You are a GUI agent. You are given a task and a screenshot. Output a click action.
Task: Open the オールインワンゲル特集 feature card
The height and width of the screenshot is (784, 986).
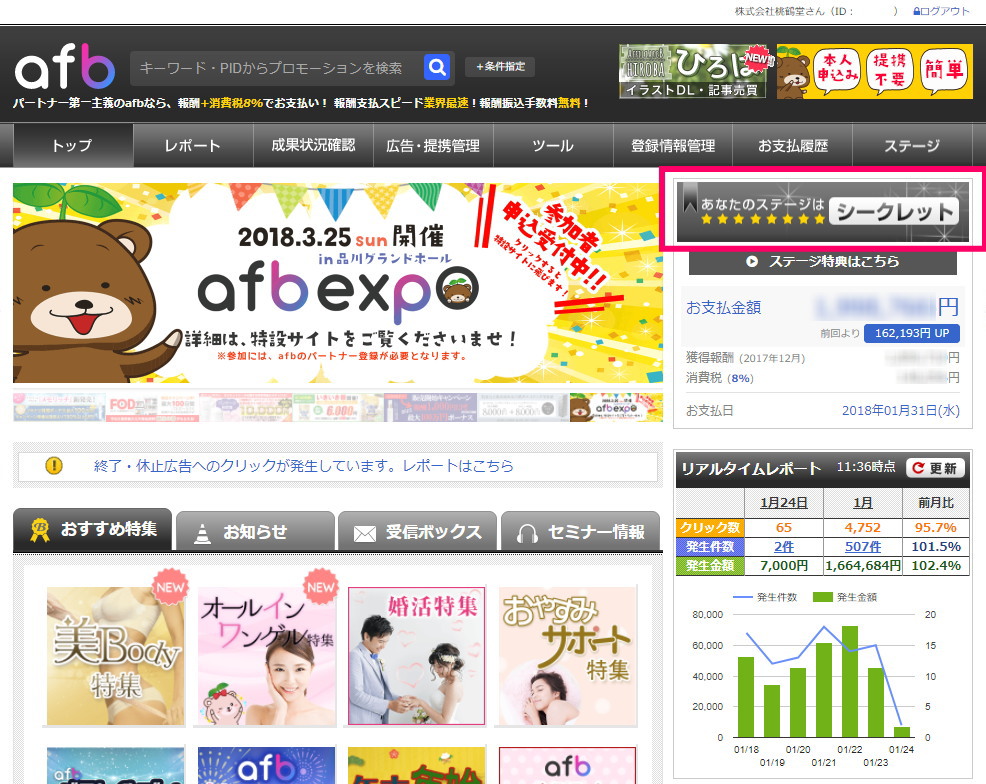(x=267, y=656)
